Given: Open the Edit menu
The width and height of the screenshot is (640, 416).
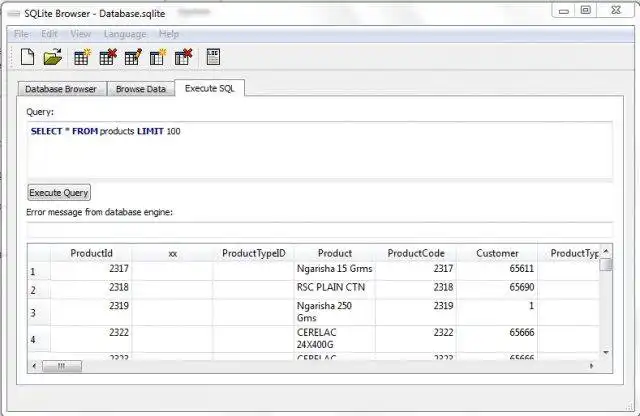Looking at the screenshot, I should 49,34.
